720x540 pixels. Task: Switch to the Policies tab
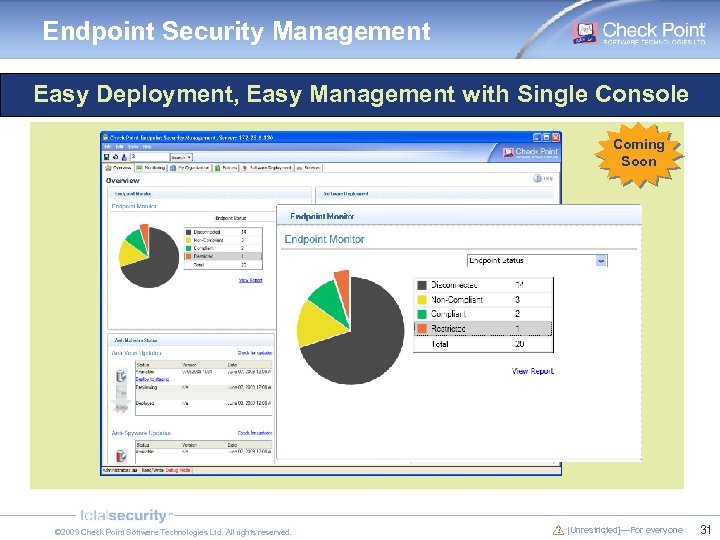coord(226,168)
